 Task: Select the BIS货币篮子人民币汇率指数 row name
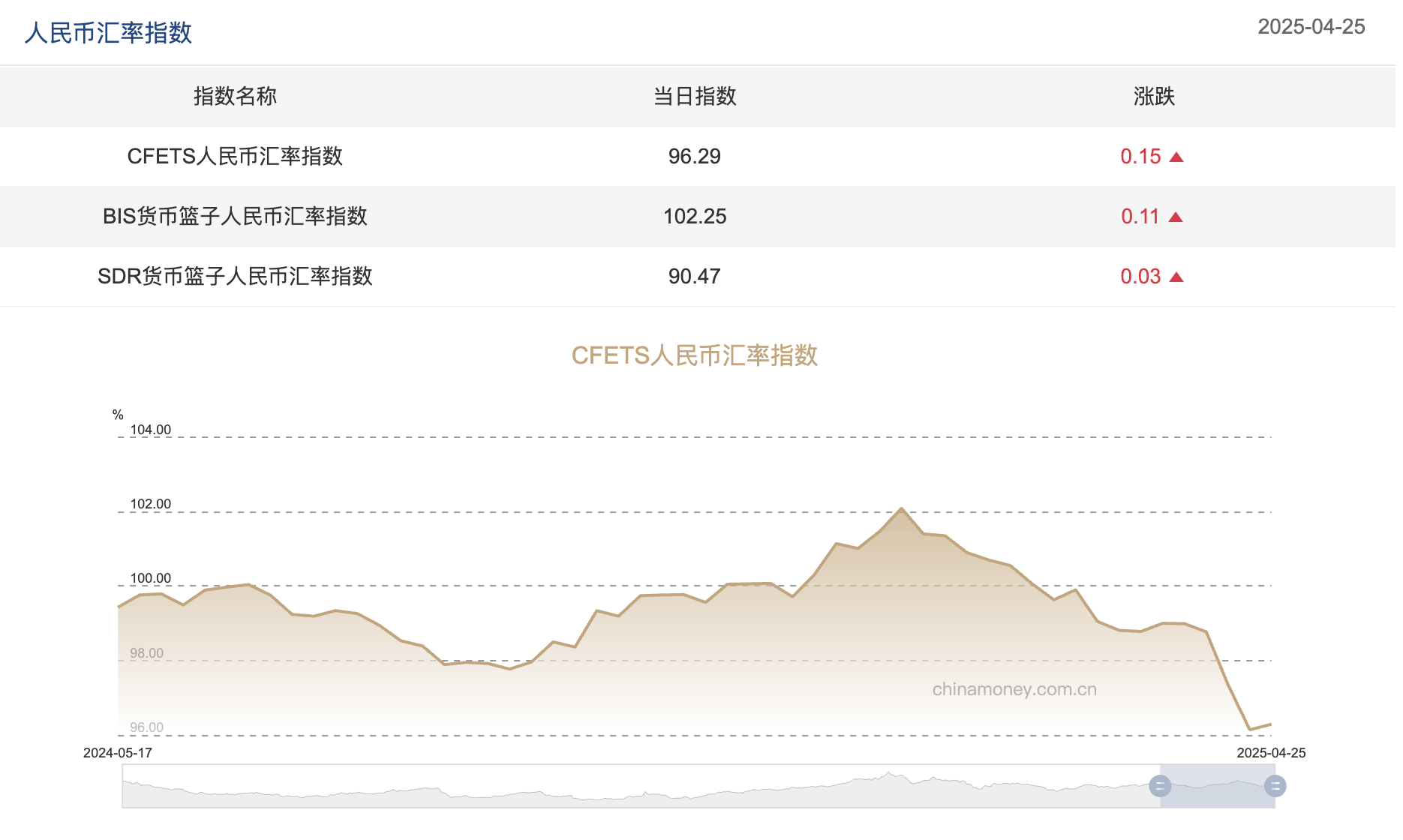[x=235, y=216]
